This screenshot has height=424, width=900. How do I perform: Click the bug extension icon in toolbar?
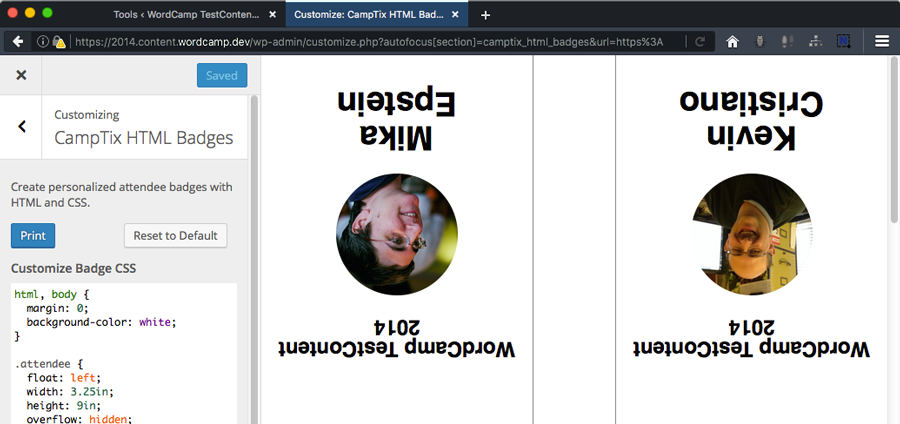pos(760,41)
